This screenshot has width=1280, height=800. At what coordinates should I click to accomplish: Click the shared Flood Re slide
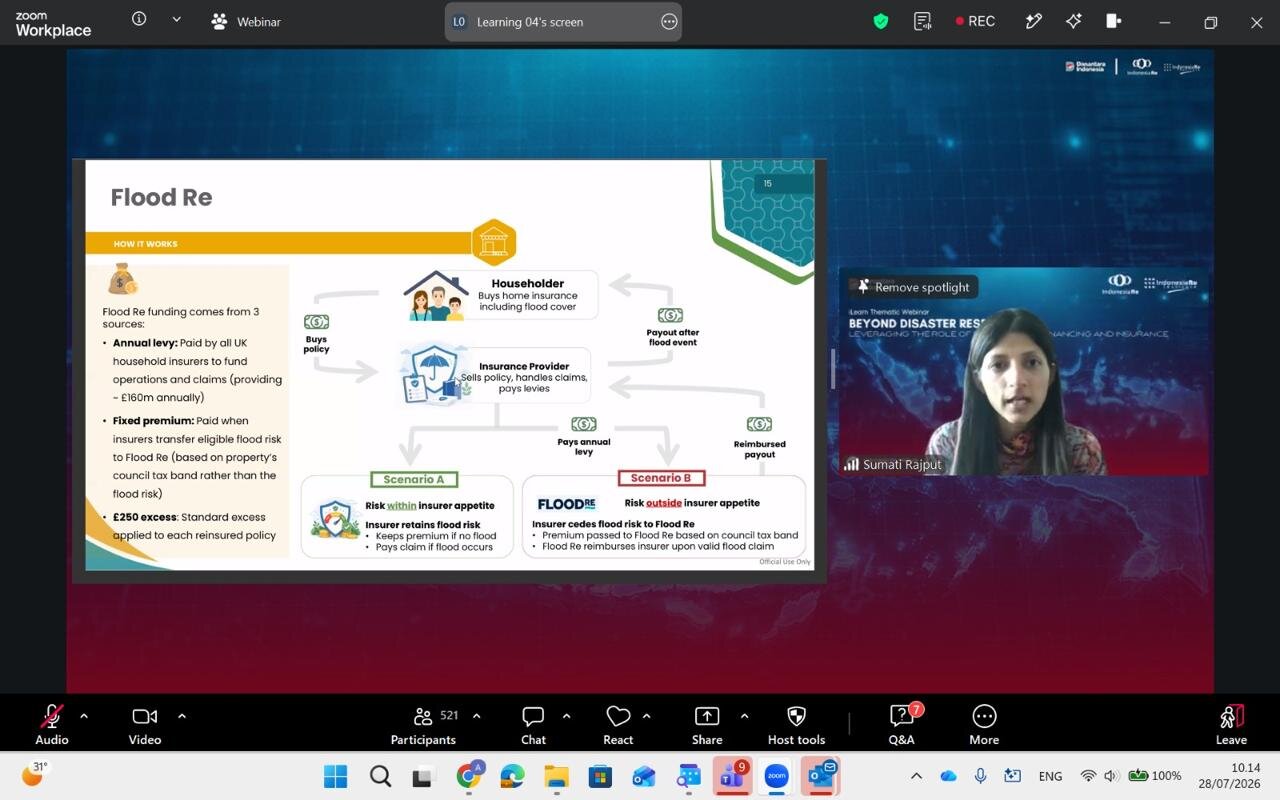click(449, 365)
